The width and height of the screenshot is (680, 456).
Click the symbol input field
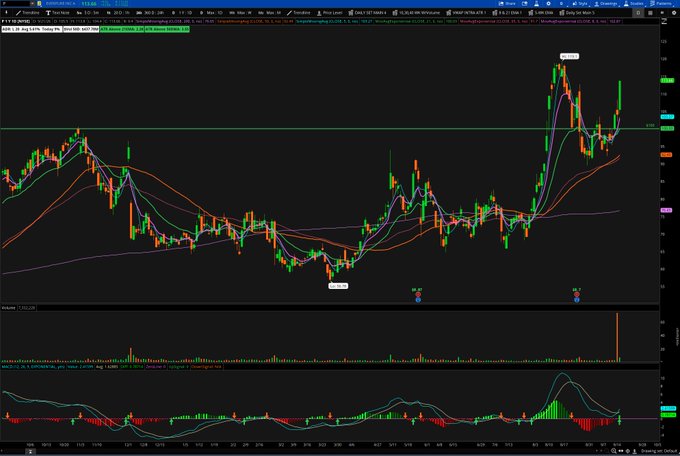coord(15,3)
